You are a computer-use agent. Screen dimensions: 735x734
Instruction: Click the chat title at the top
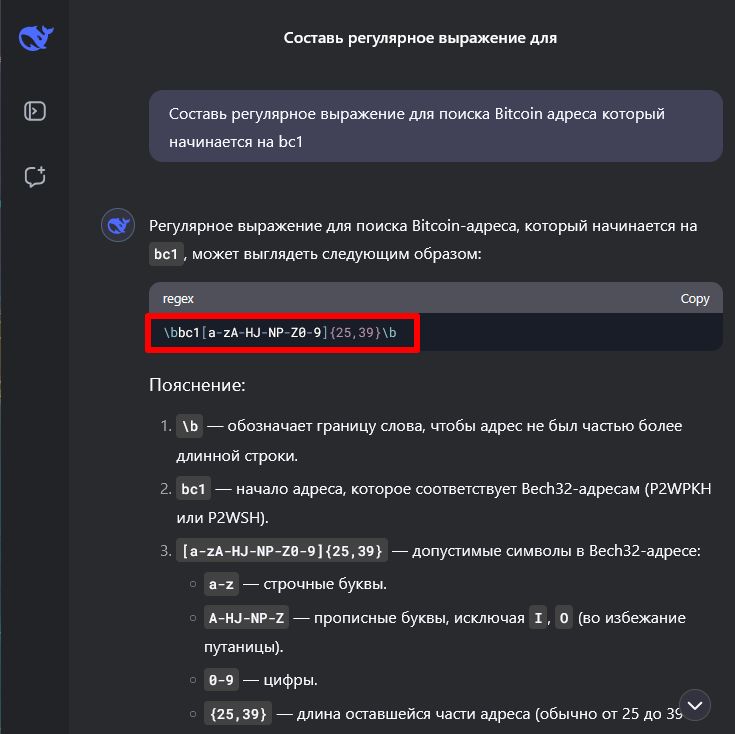point(420,38)
